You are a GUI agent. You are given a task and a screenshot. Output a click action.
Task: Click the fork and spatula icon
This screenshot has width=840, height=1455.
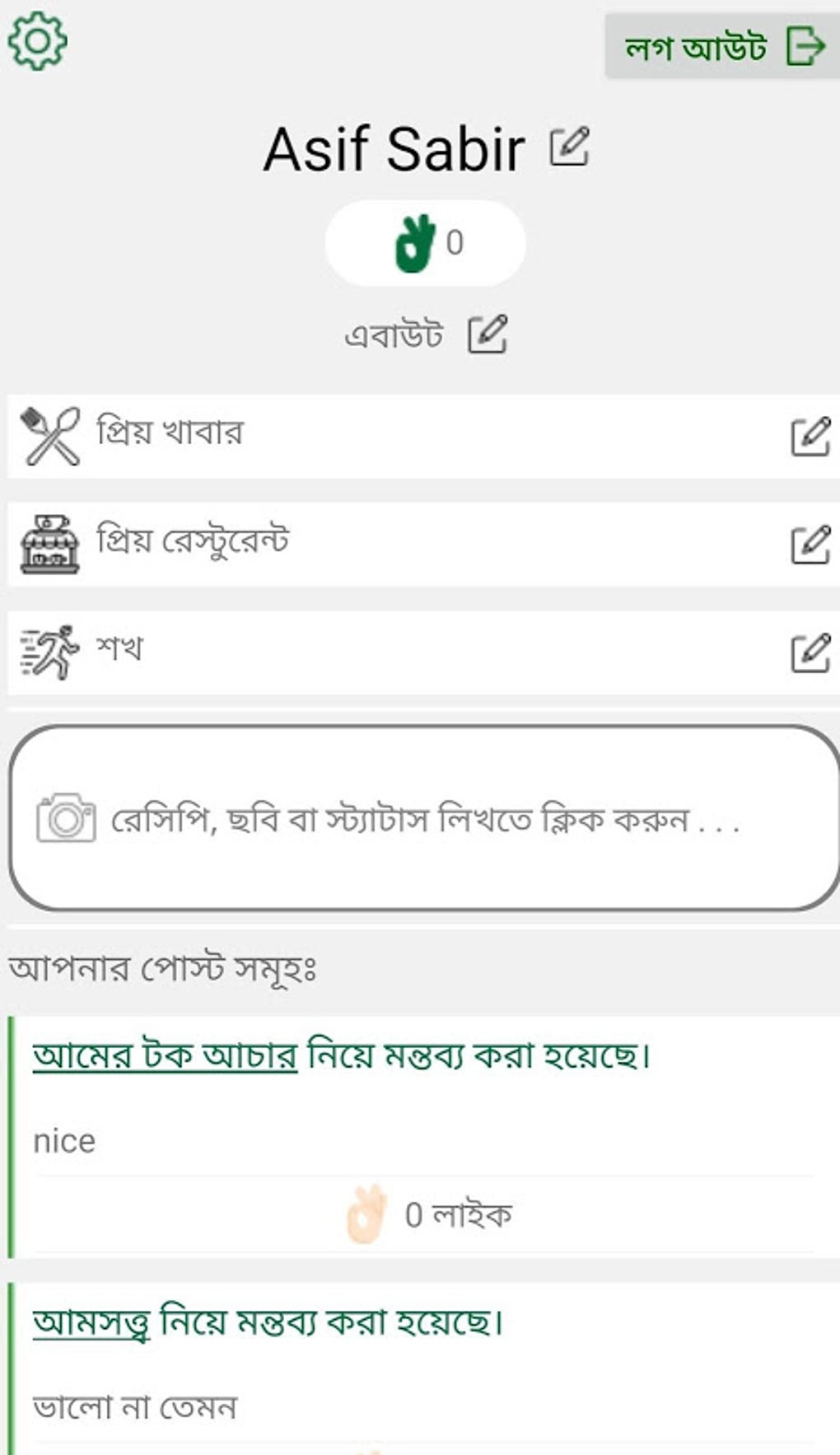[50, 436]
